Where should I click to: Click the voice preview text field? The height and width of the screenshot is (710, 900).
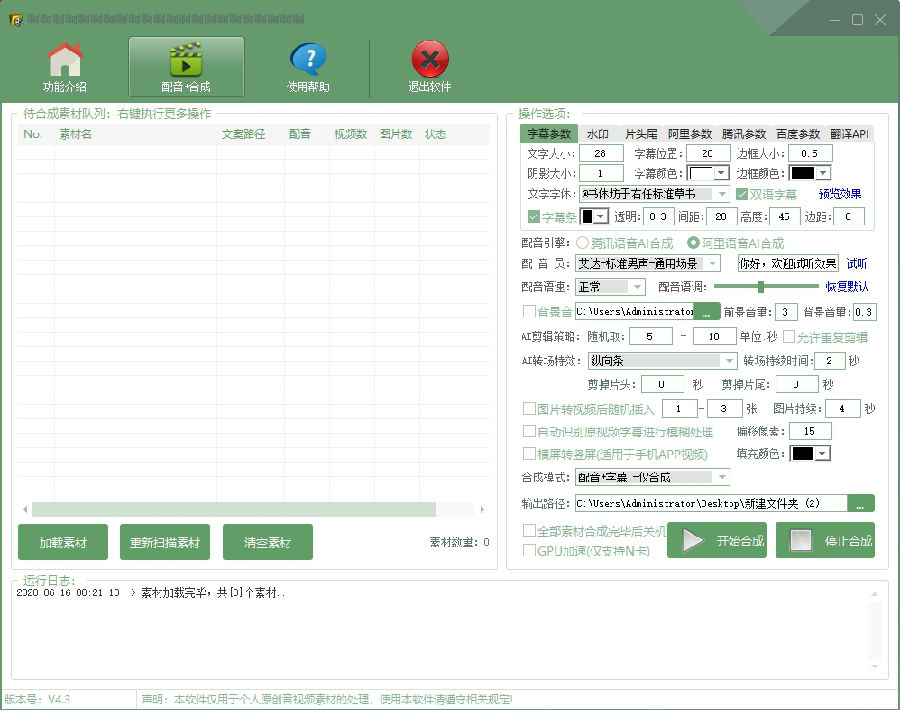[x=788, y=263]
